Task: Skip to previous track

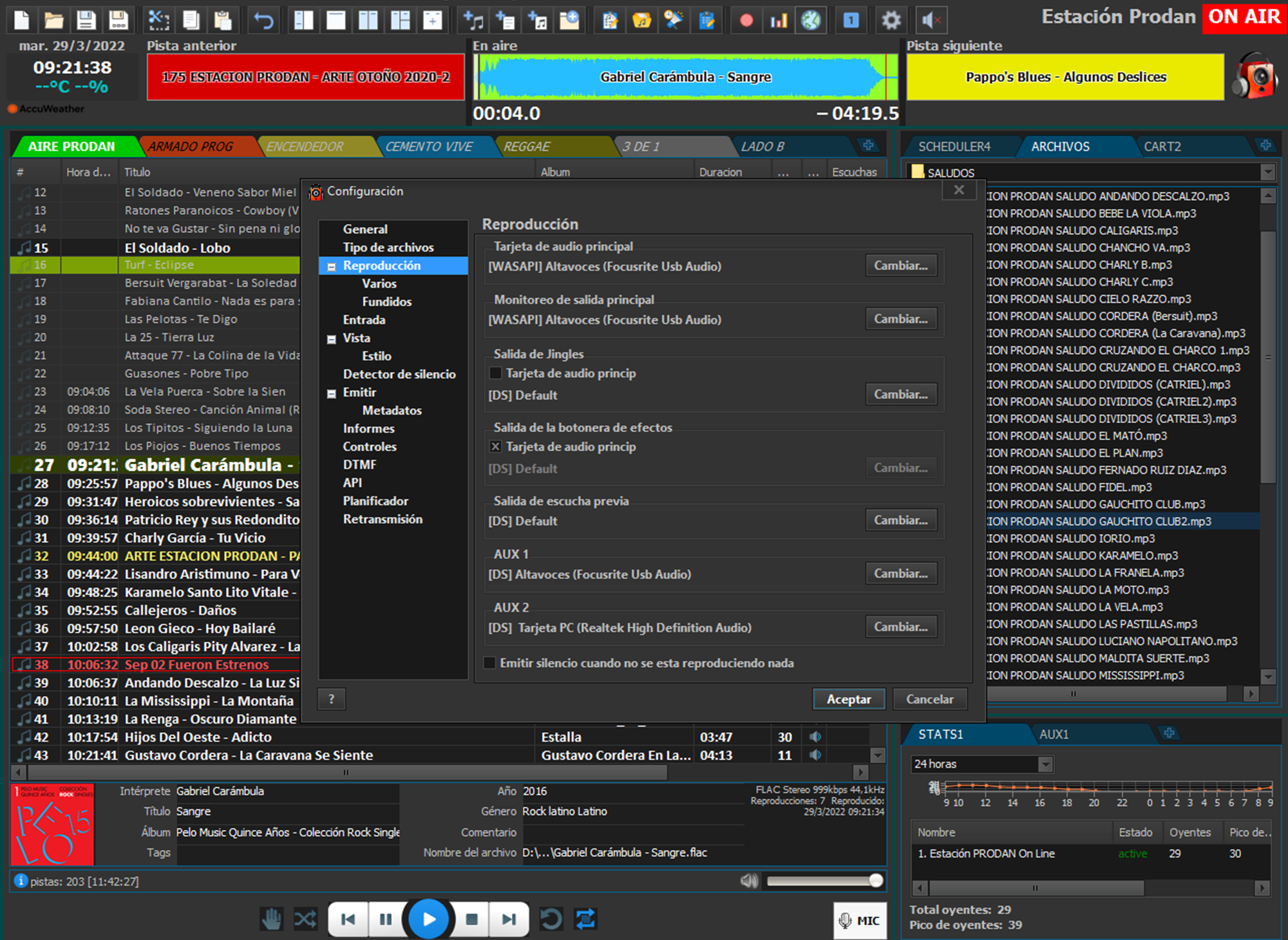Action: 348,919
